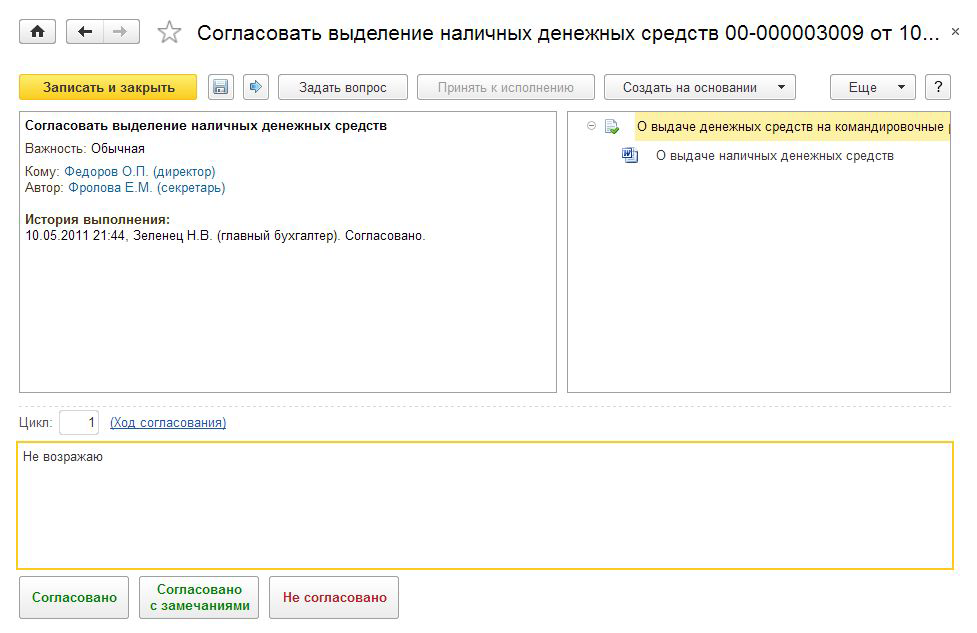This screenshot has width=977, height=633.
Task: Reject with Не согласовано button
Action: 335,597
